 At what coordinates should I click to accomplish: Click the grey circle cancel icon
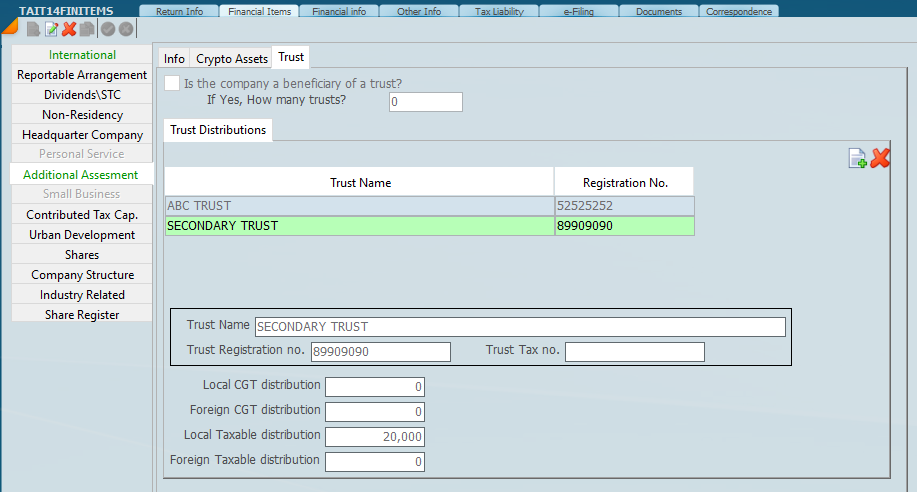click(126, 29)
